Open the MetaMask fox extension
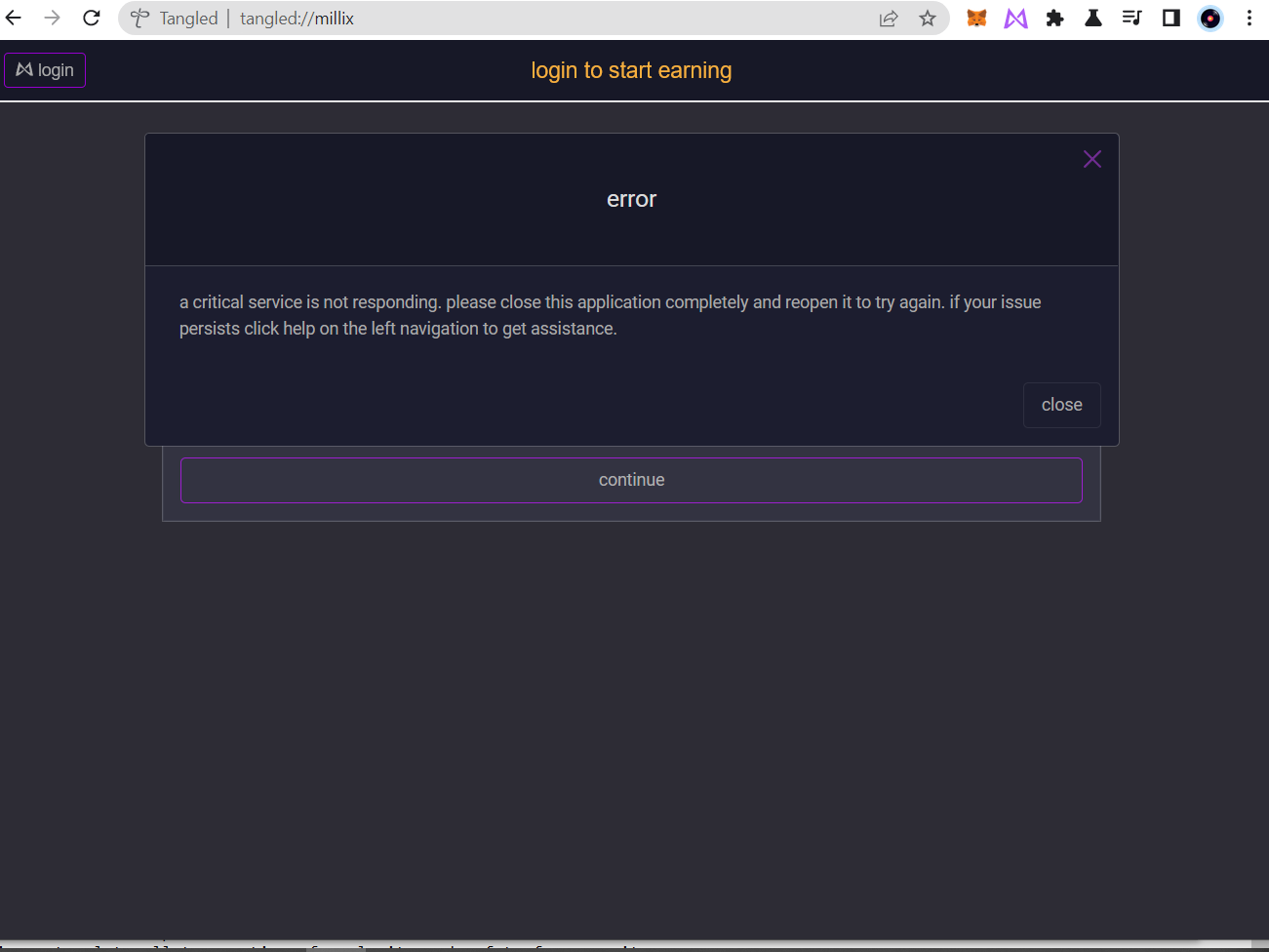The image size is (1269, 952). tap(976, 18)
